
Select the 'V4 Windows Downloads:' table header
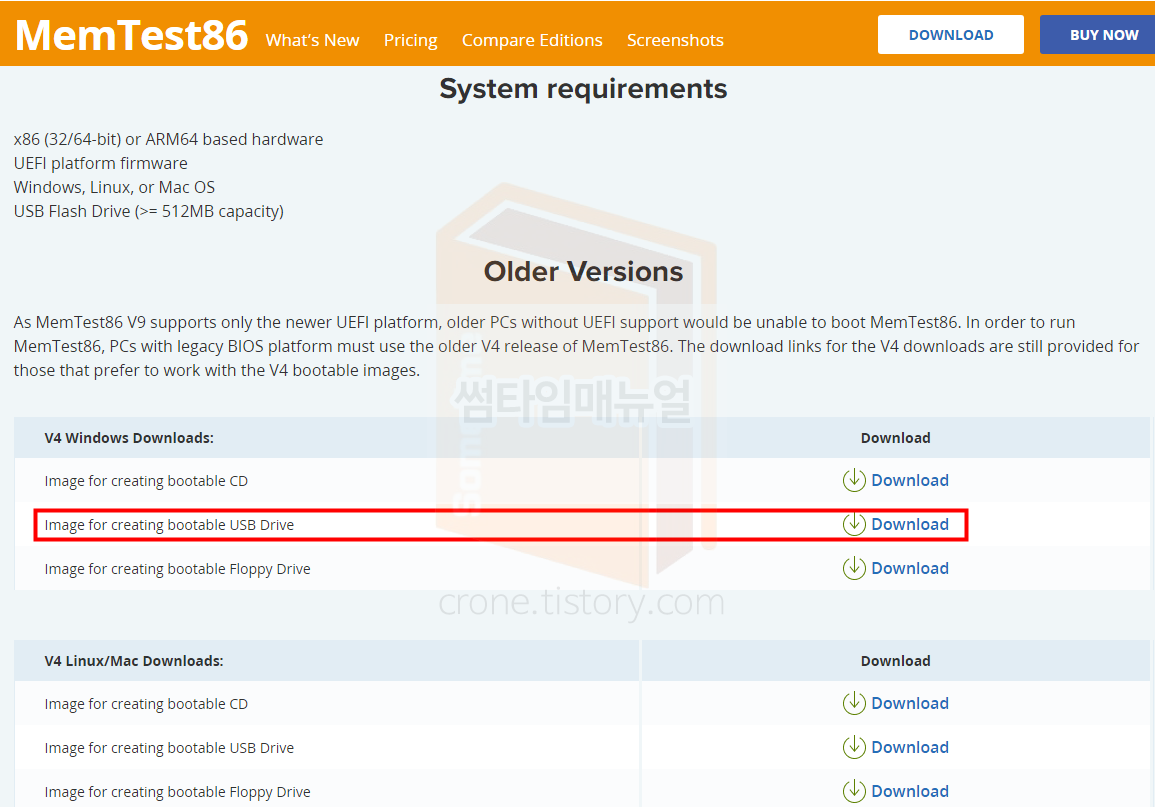(x=129, y=438)
